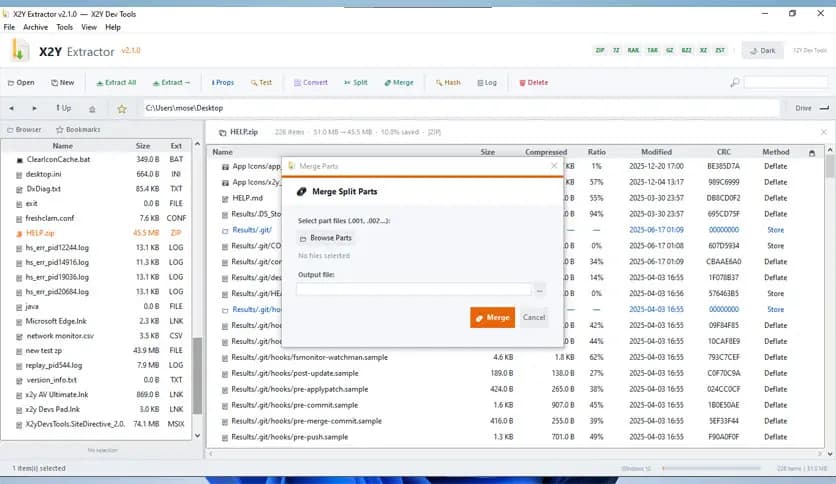Open archive properties with Props button
The height and width of the screenshot is (484, 836).
pyautogui.click(x=222, y=83)
